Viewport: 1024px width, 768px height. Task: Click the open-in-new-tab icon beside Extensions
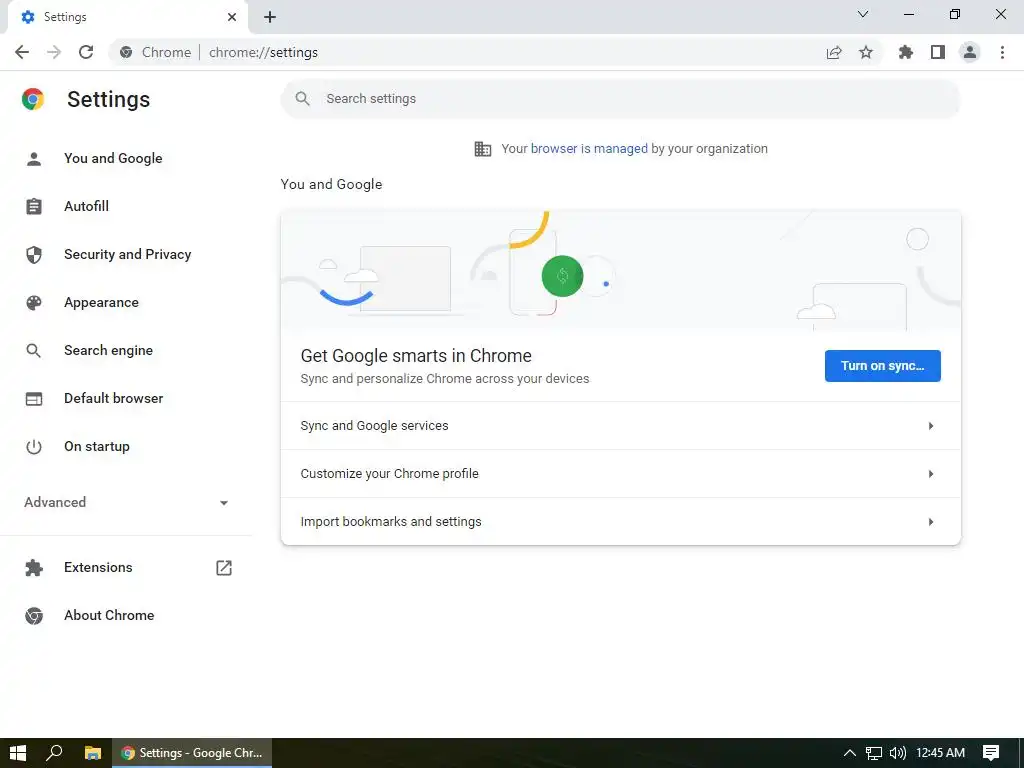[x=224, y=568]
